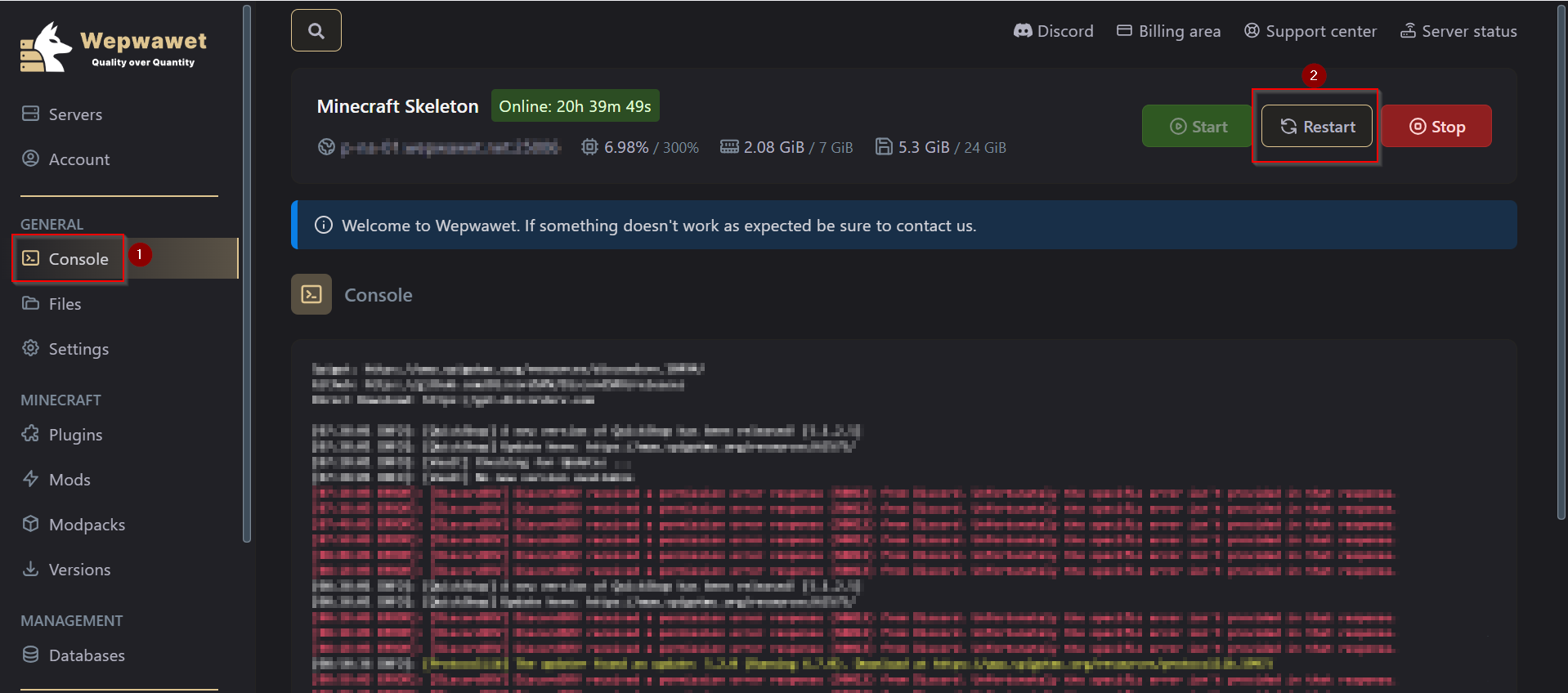Stop the Minecraft server
1568x693 pixels.
coord(1436,127)
